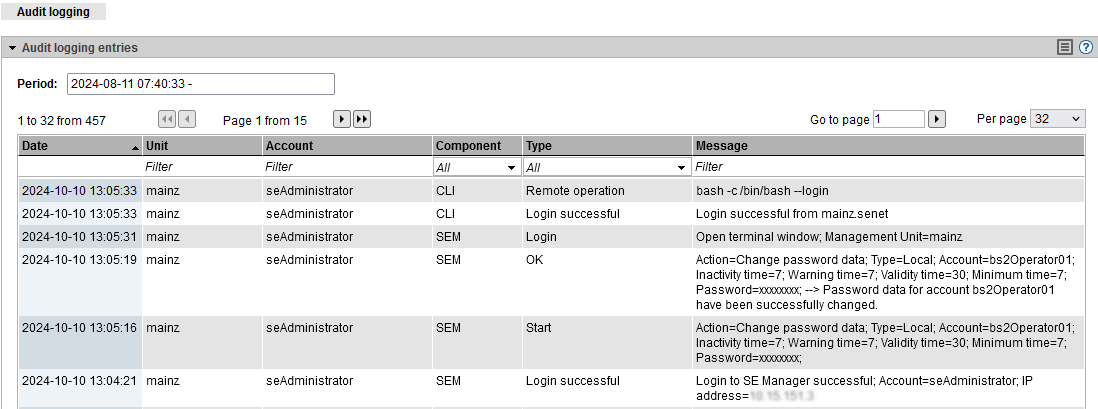
Task: Click the Go to page number field
Action: (x=898, y=119)
